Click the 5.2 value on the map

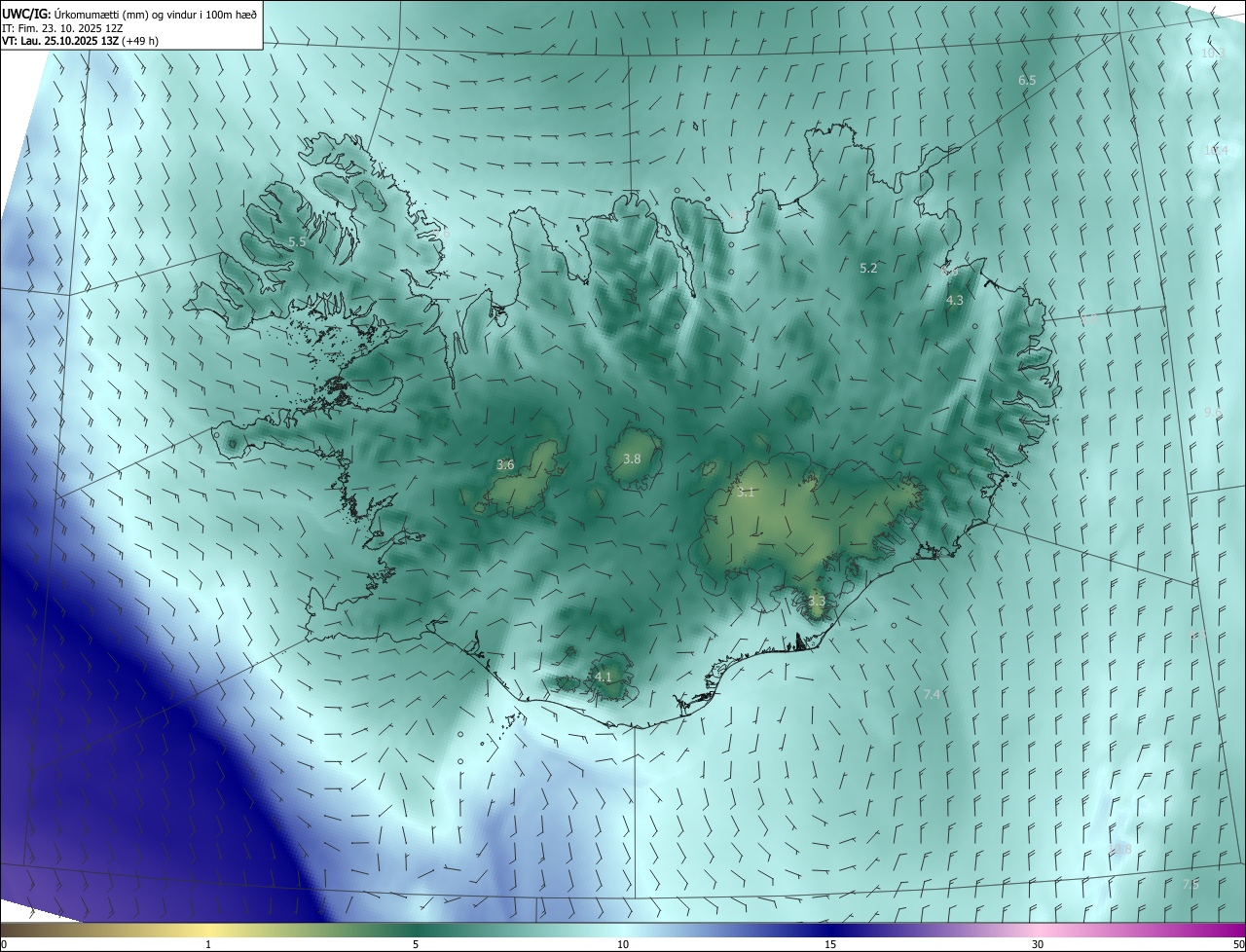pos(868,268)
